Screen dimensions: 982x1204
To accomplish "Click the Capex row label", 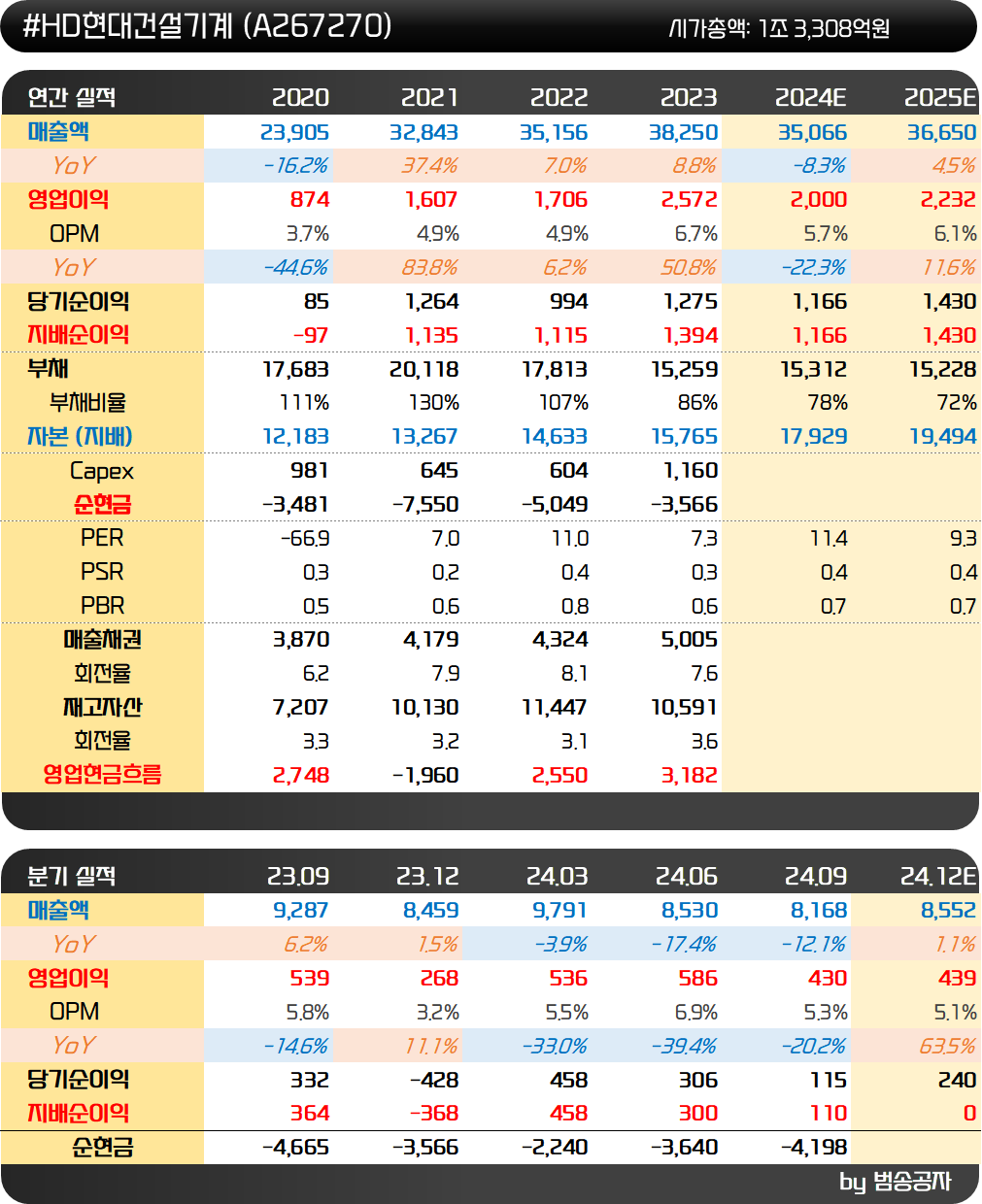I will [x=102, y=471].
